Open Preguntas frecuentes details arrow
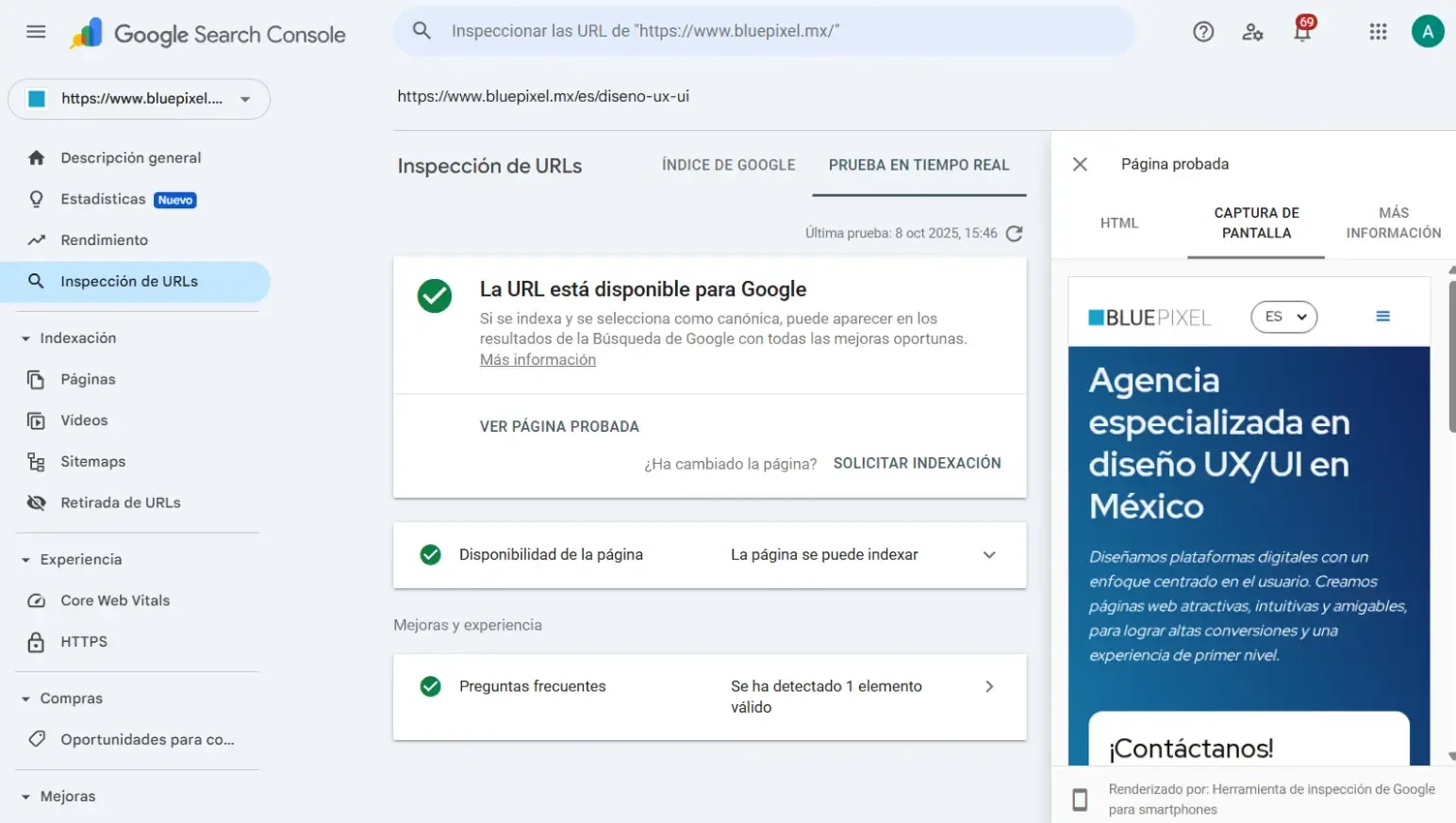This screenshot has height=823, width=1456. pyautogui.click(x=989, y=686)
